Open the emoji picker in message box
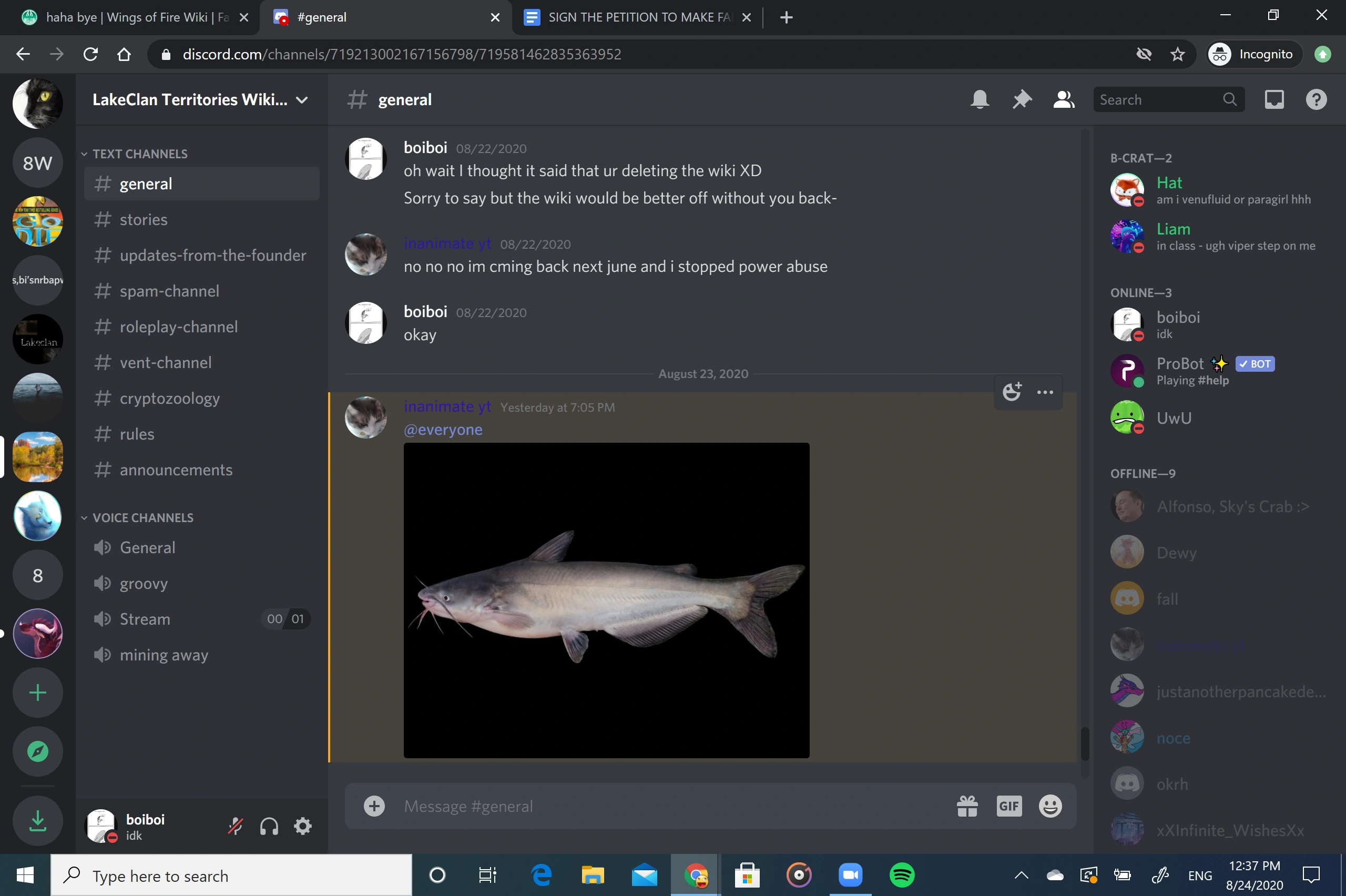 (x=1049, y=806)
